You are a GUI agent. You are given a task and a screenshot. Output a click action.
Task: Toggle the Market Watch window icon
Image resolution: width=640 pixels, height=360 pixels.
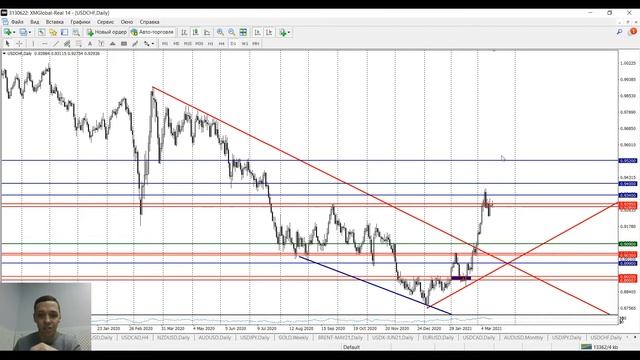[x=42, y=32]
